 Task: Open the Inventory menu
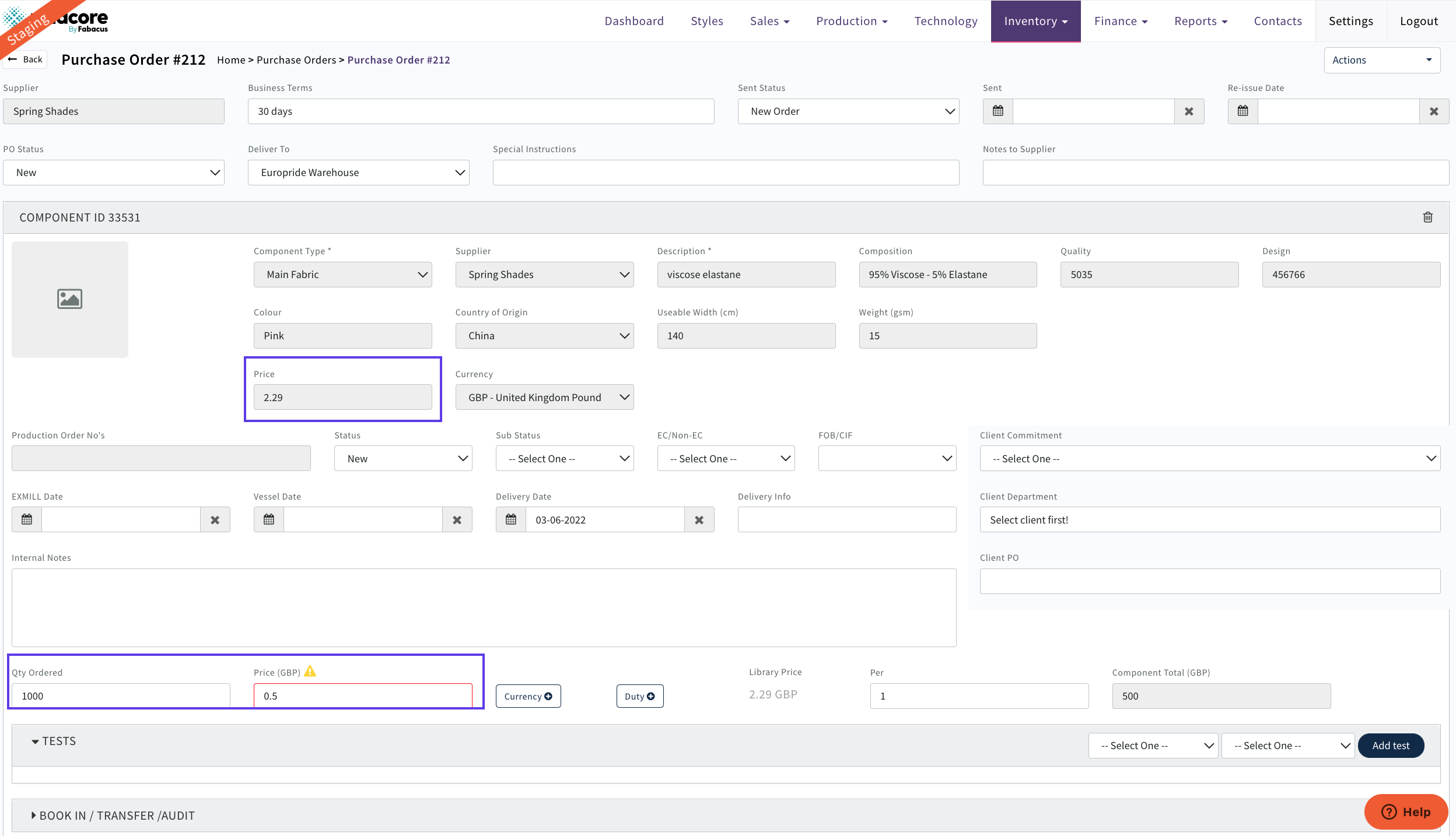coord(1035,21)
